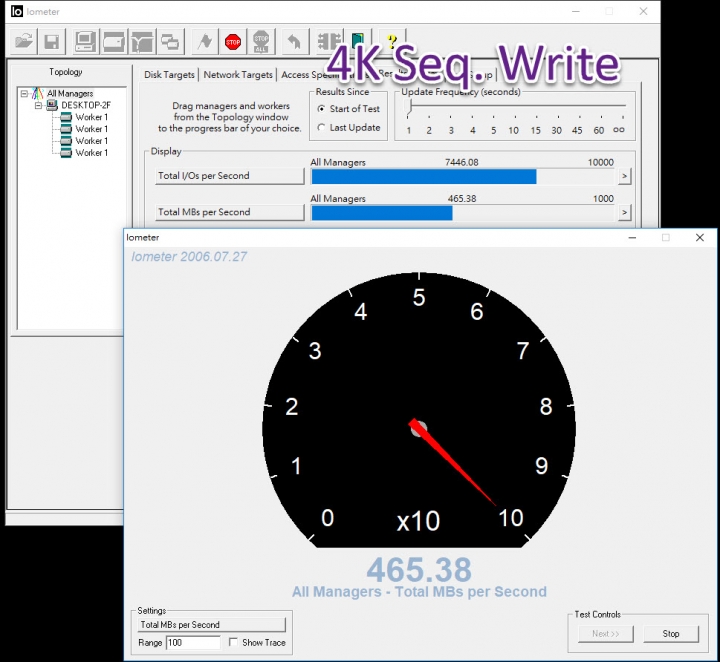Image resolution: width=720 pixels, height=662 pixels.
Task: Click All Managers - Total MBs per Second caption
Action: (x=419, y=592)
